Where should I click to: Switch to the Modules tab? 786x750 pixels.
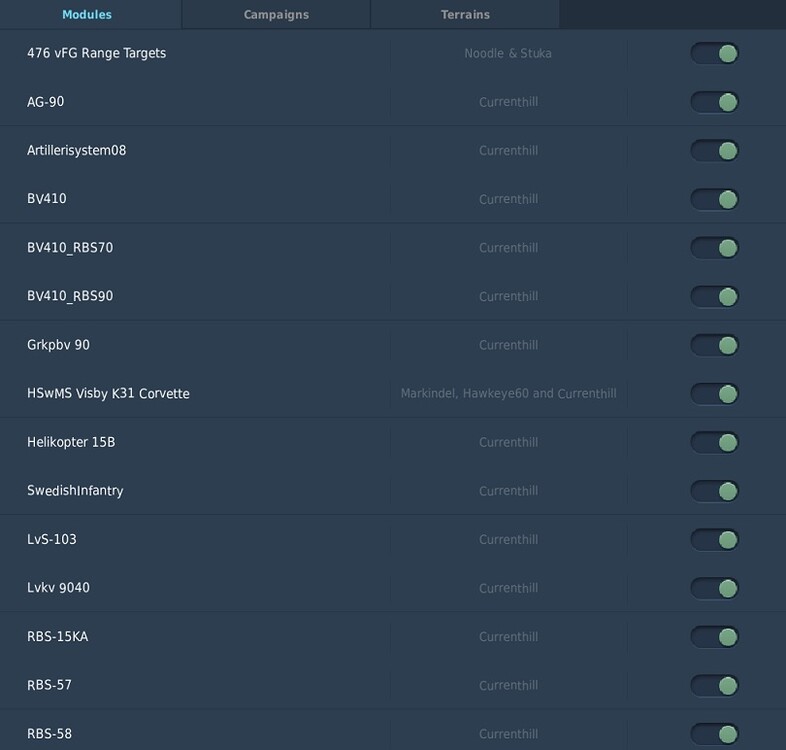87,15
